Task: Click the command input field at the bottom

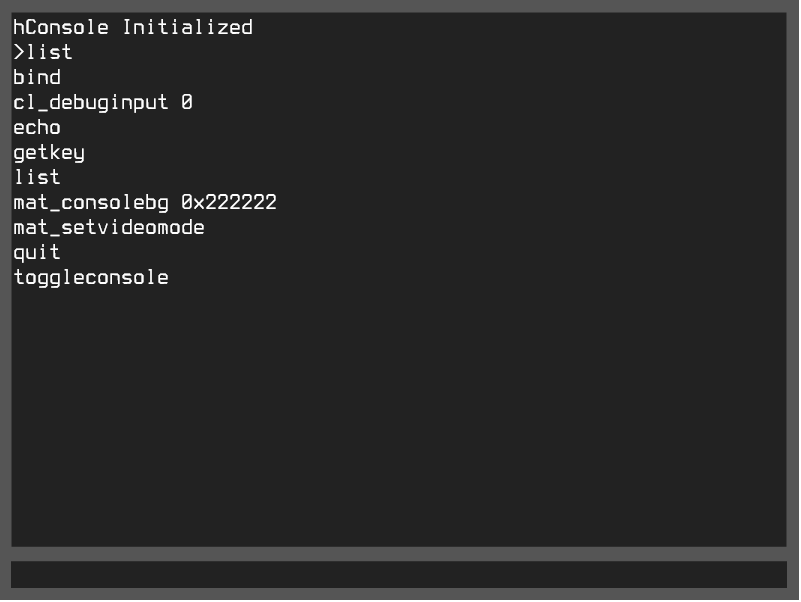Action: (x=398, y=575)
